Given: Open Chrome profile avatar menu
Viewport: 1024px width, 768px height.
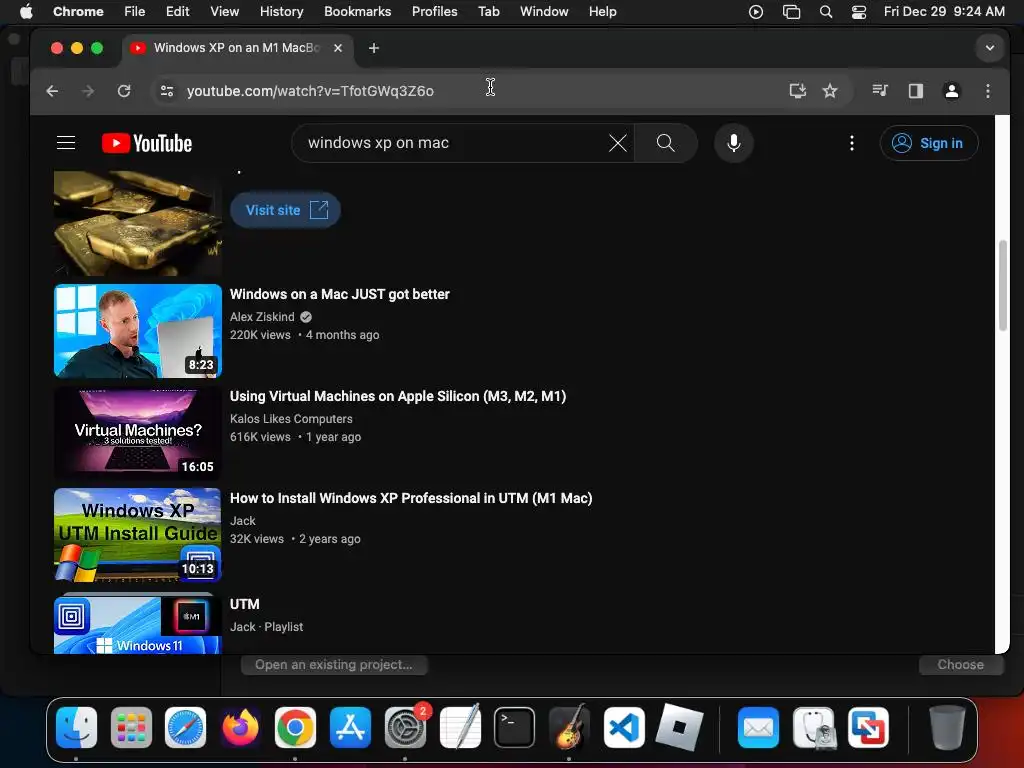Looking at the screenshot, I should tap(952, 91).
